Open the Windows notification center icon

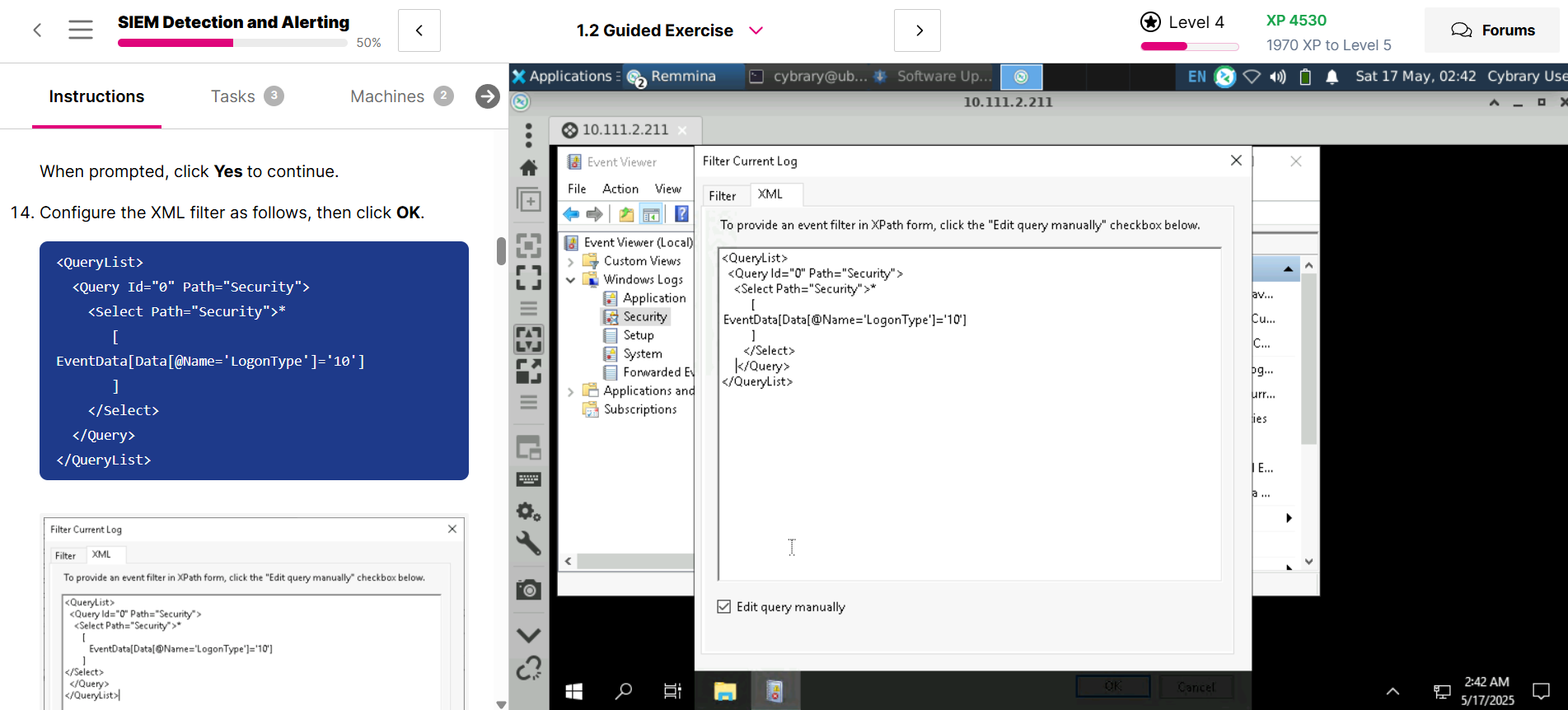click(x=1541, y=691)
